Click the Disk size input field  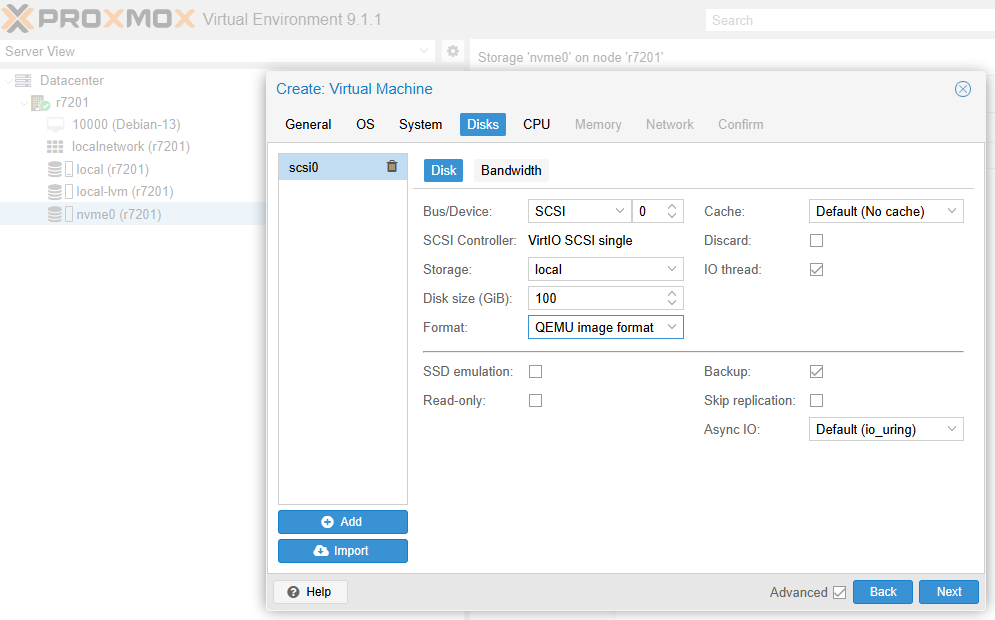[595, 298]
